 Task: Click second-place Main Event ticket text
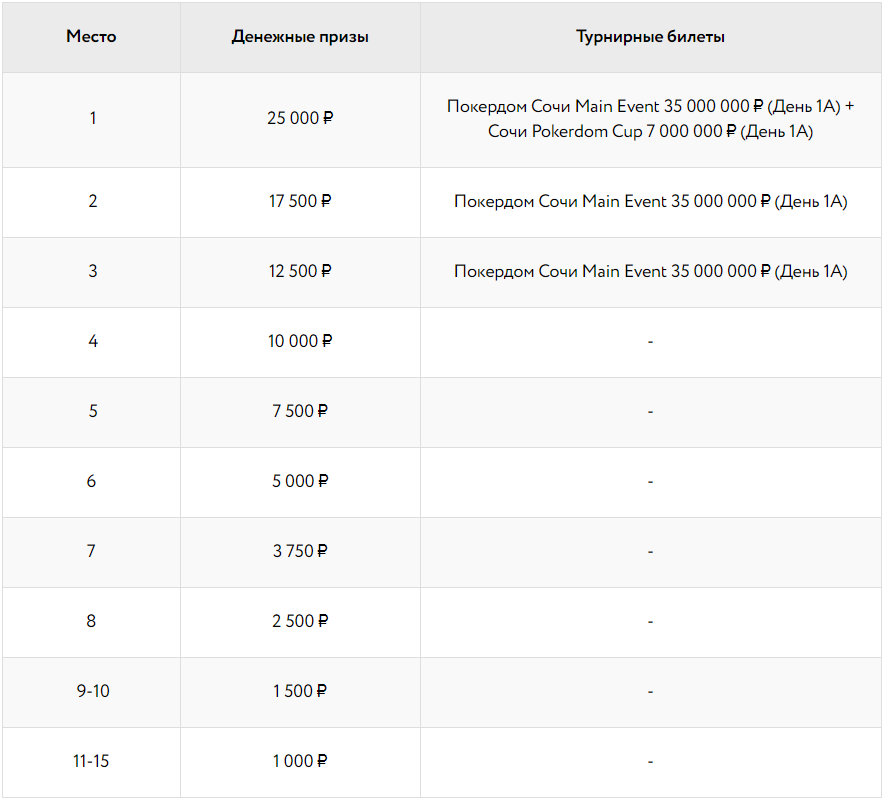650,201
